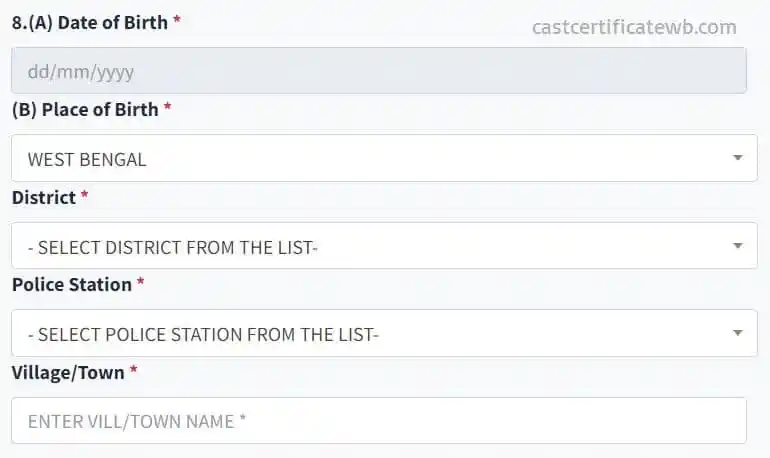Click the Date of Birth dd/mm/yyyy field

[378, 71]
